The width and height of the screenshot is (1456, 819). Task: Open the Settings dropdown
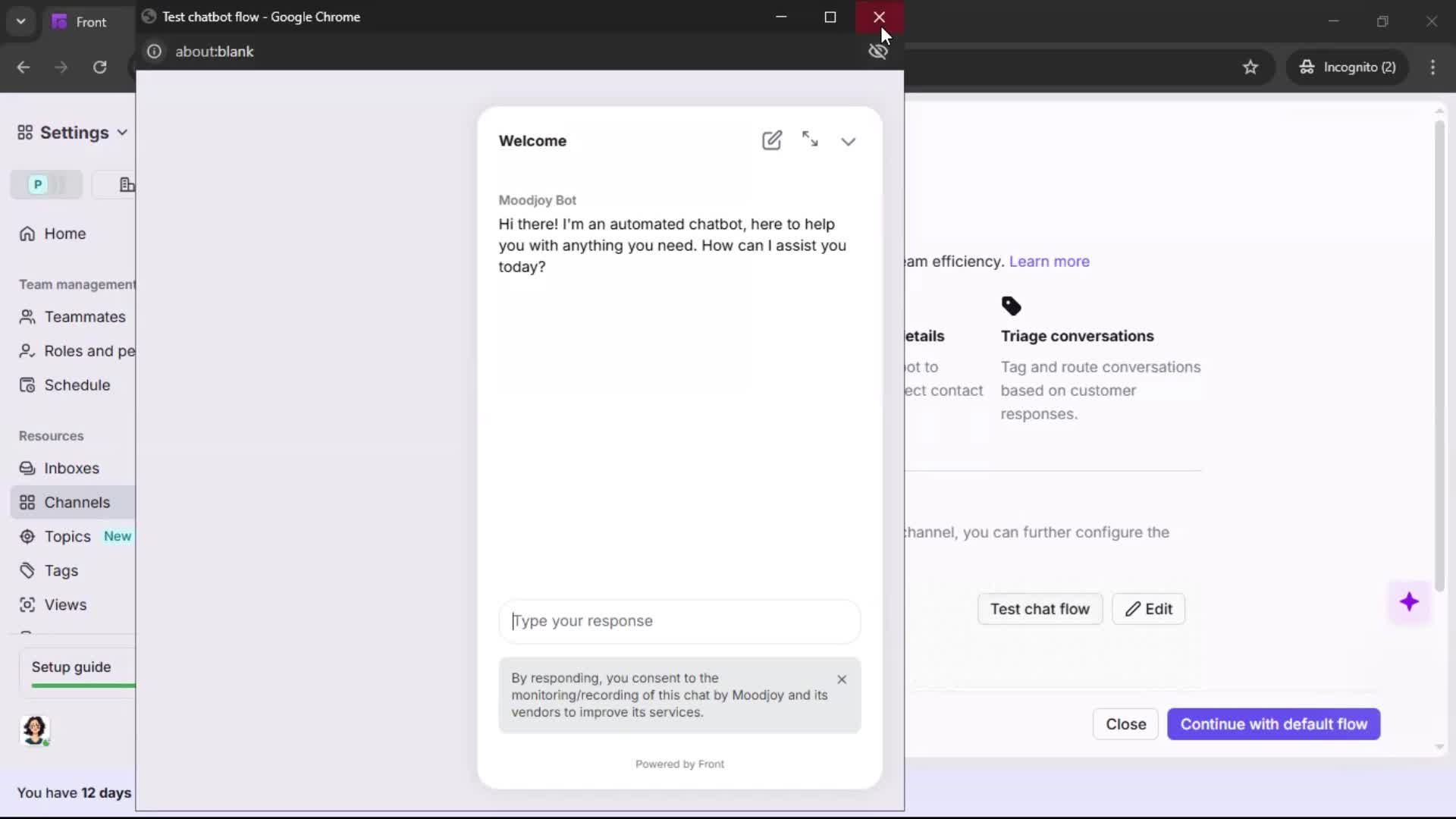click(x=71, y=132)
